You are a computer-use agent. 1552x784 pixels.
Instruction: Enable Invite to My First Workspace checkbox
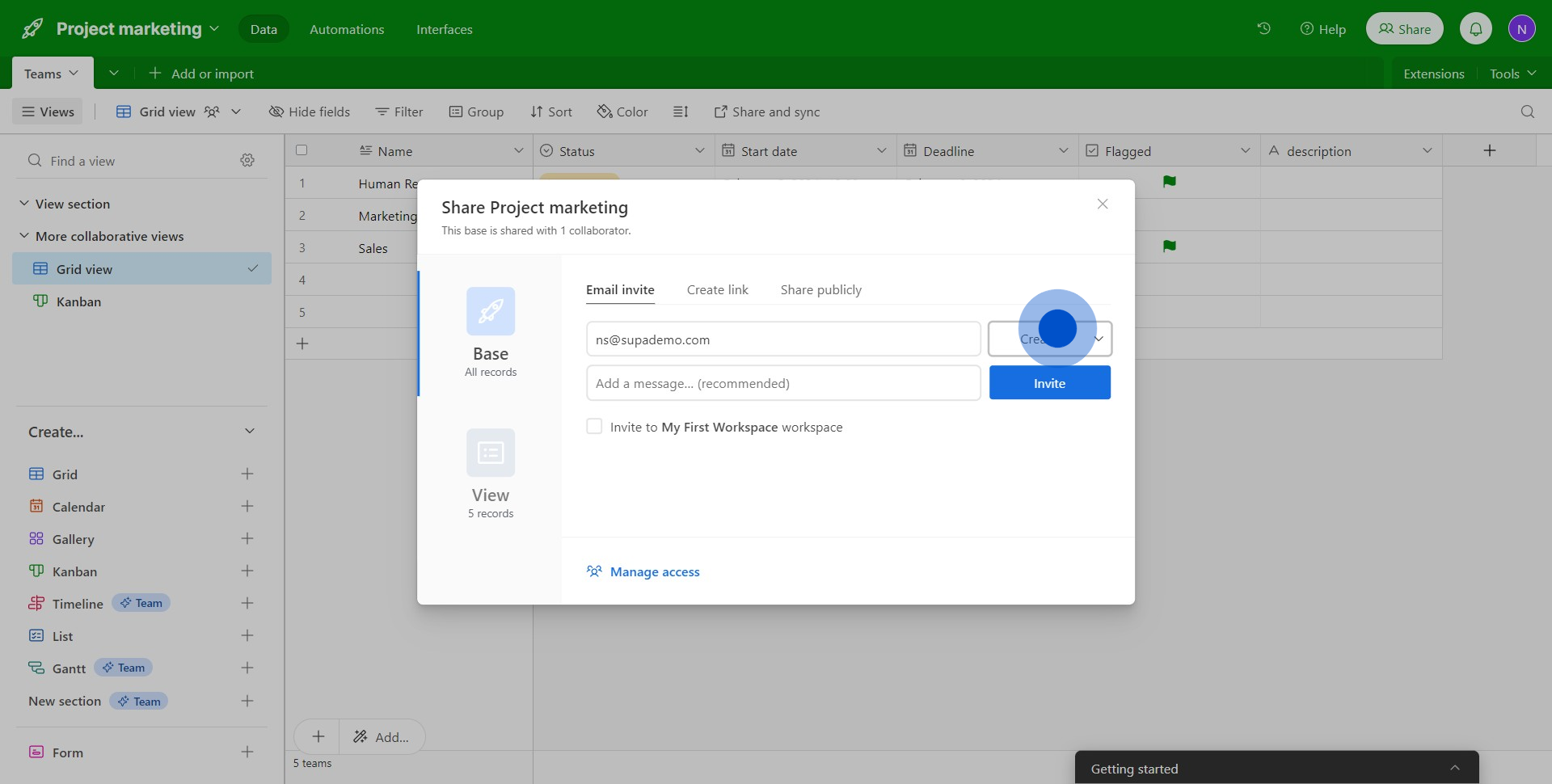[594, 427]
